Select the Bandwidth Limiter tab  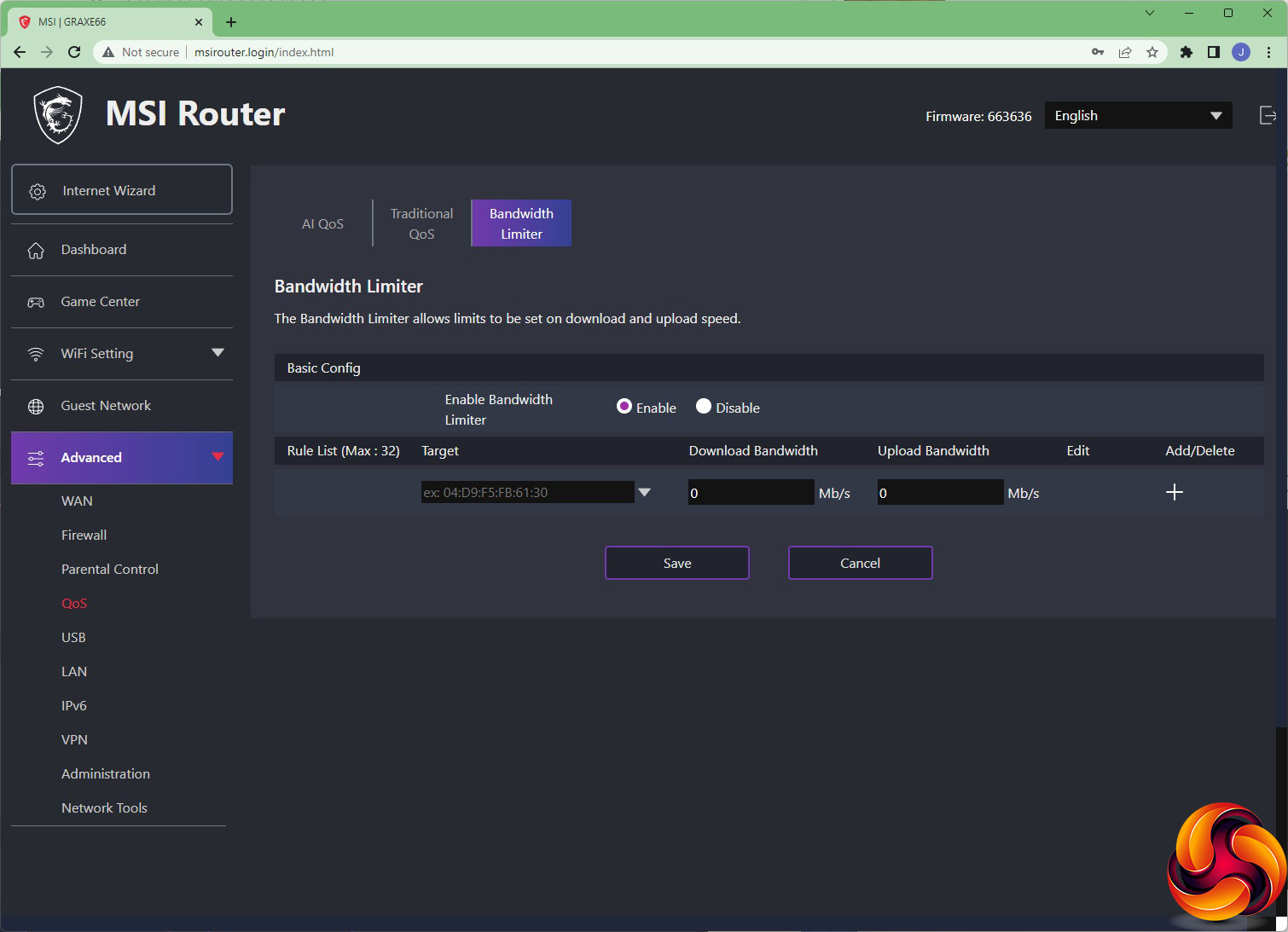coord(521,223)
